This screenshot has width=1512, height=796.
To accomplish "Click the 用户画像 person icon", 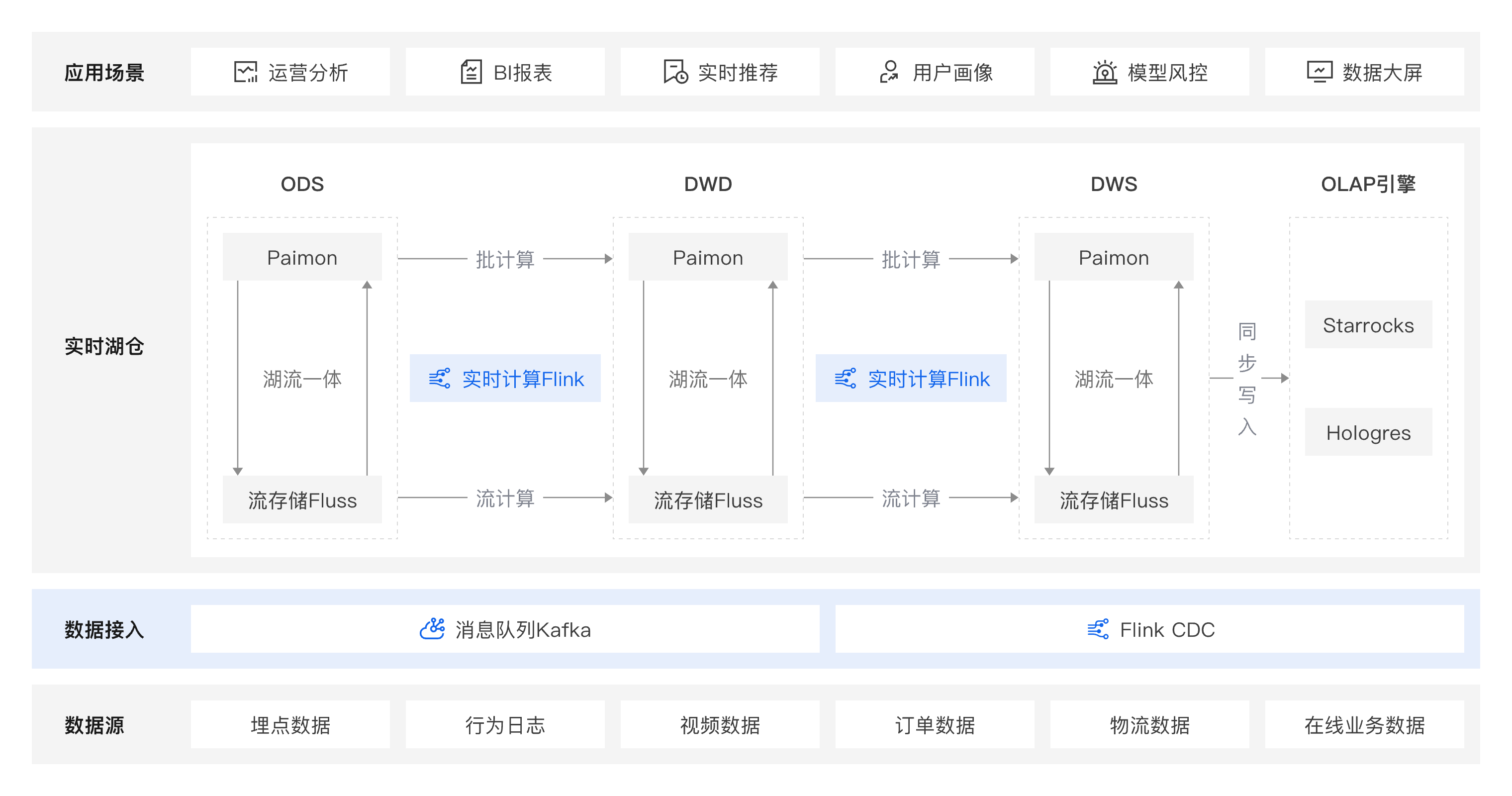I will pos(890,72).
